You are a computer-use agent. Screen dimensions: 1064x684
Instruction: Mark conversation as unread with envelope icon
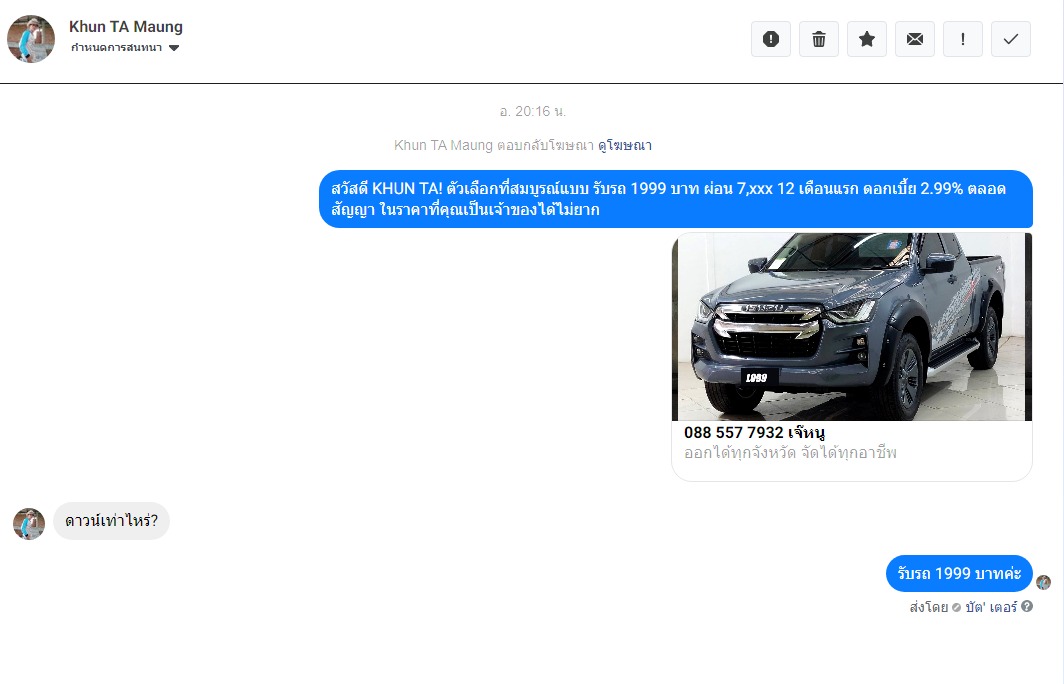tap(914, 39)
